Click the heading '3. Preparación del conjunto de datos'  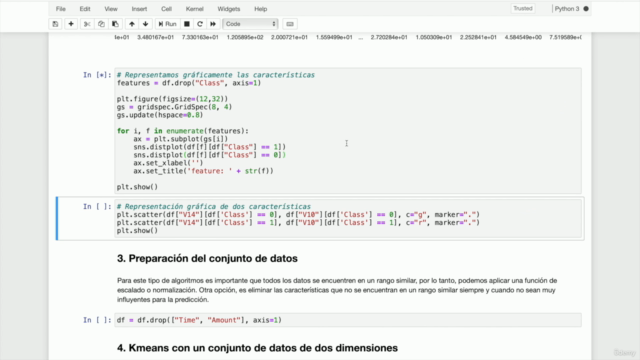coord(207,258)
